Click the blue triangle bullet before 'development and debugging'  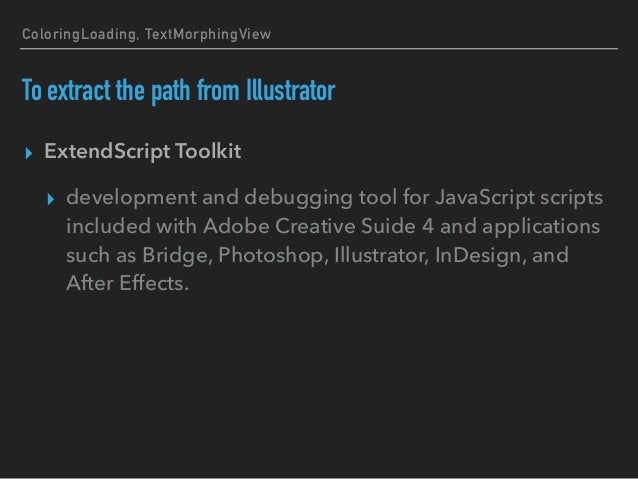point(50,199)
